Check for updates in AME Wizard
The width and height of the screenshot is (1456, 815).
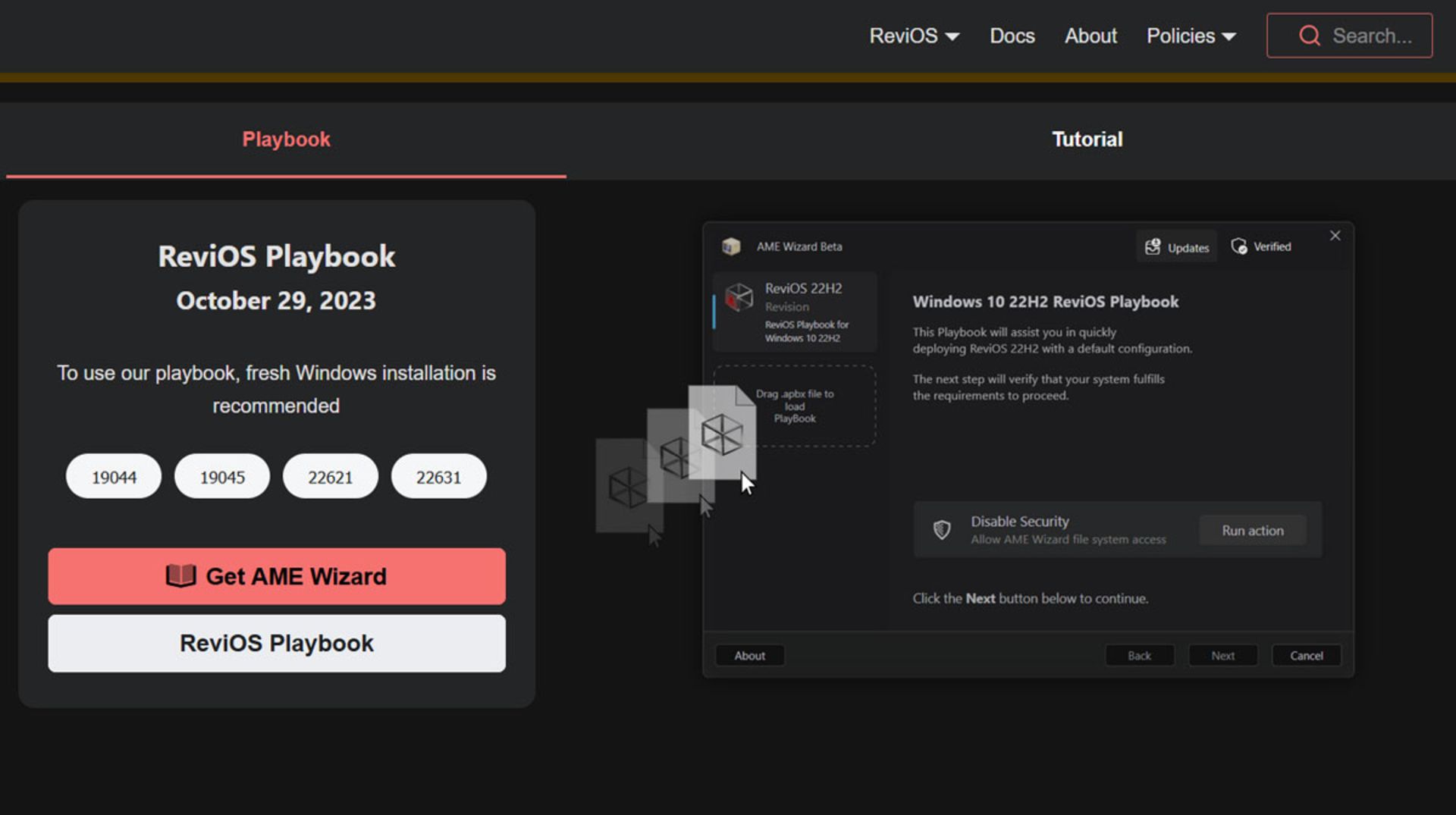1176,246
